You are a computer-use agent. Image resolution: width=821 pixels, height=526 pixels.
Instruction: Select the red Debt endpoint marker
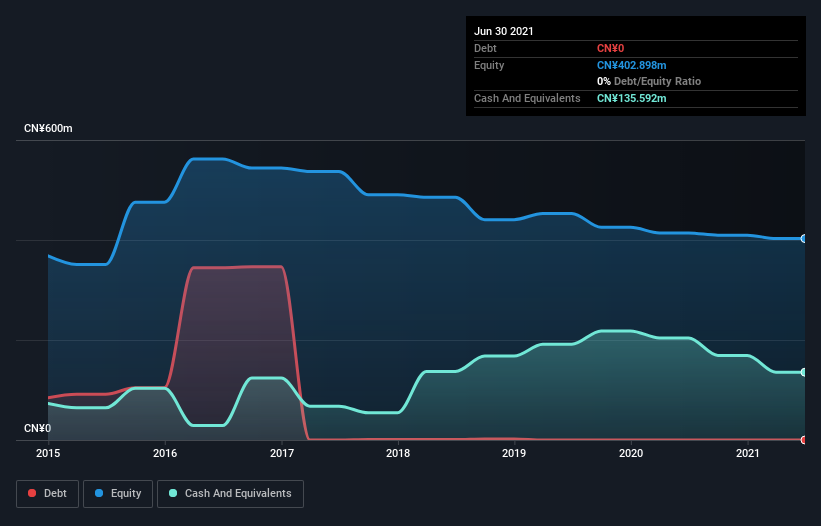[803, 440]
